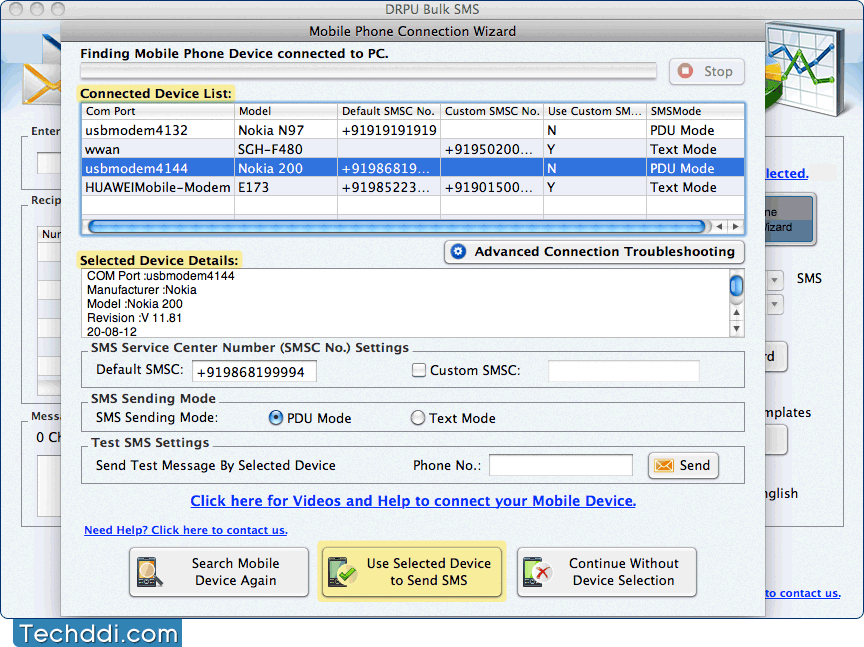Image resolution: width=864 pixels, height=647 pixels.
Task: Click COM Port :usbmodem4144 detail line
Action: [160, 276]
